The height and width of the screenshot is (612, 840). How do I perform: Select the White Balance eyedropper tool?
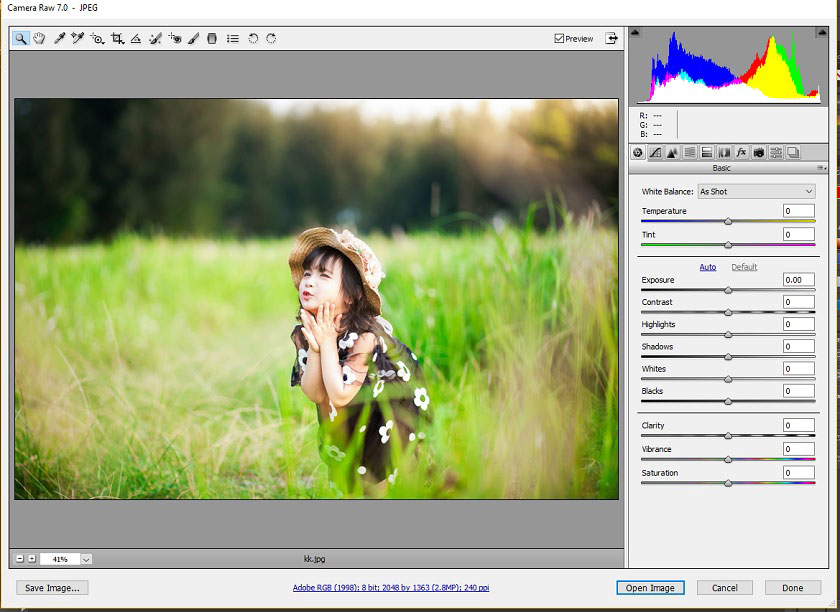click(x=59, y=39)
